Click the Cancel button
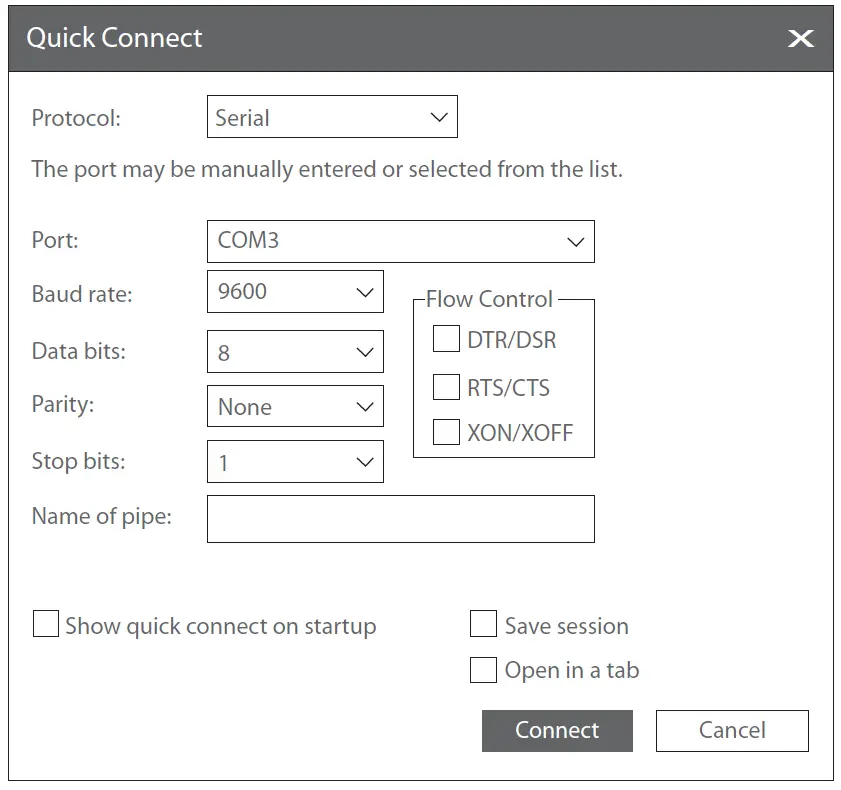The image size is (841, 790). tap(732, 730)
